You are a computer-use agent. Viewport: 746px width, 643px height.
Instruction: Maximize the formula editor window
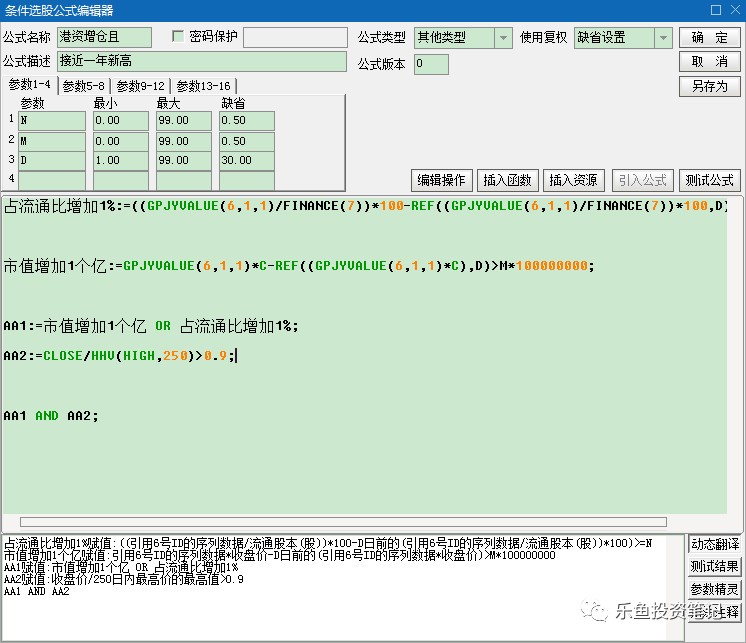716,10
